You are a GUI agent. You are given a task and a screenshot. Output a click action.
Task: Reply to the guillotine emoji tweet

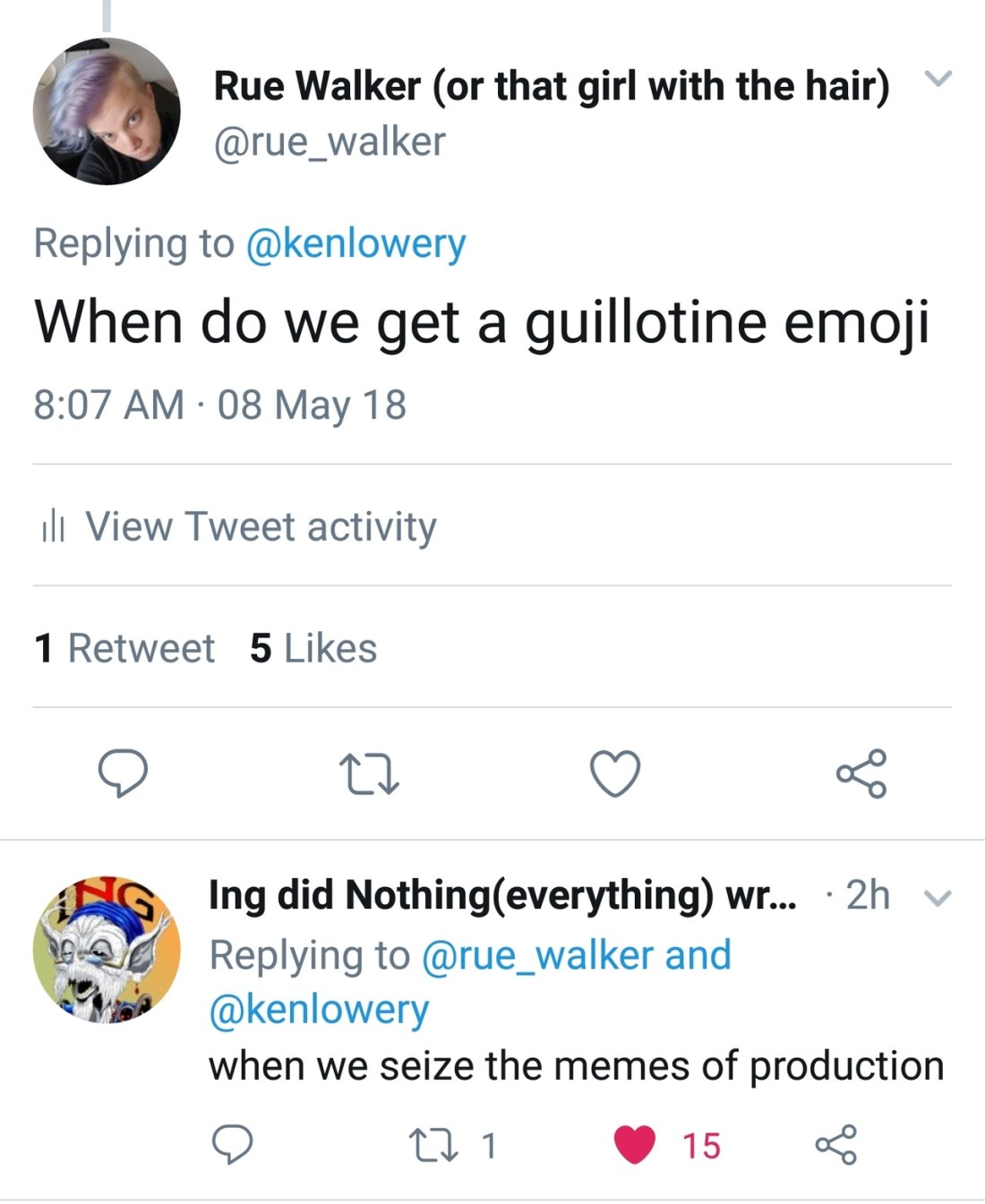123,773
